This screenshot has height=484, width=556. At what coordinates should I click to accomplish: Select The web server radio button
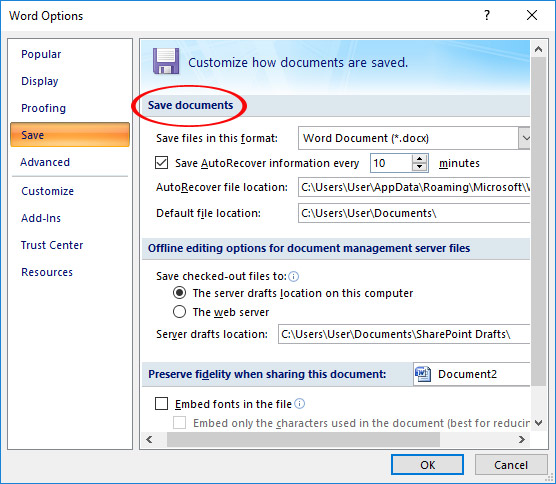(179, 312)
